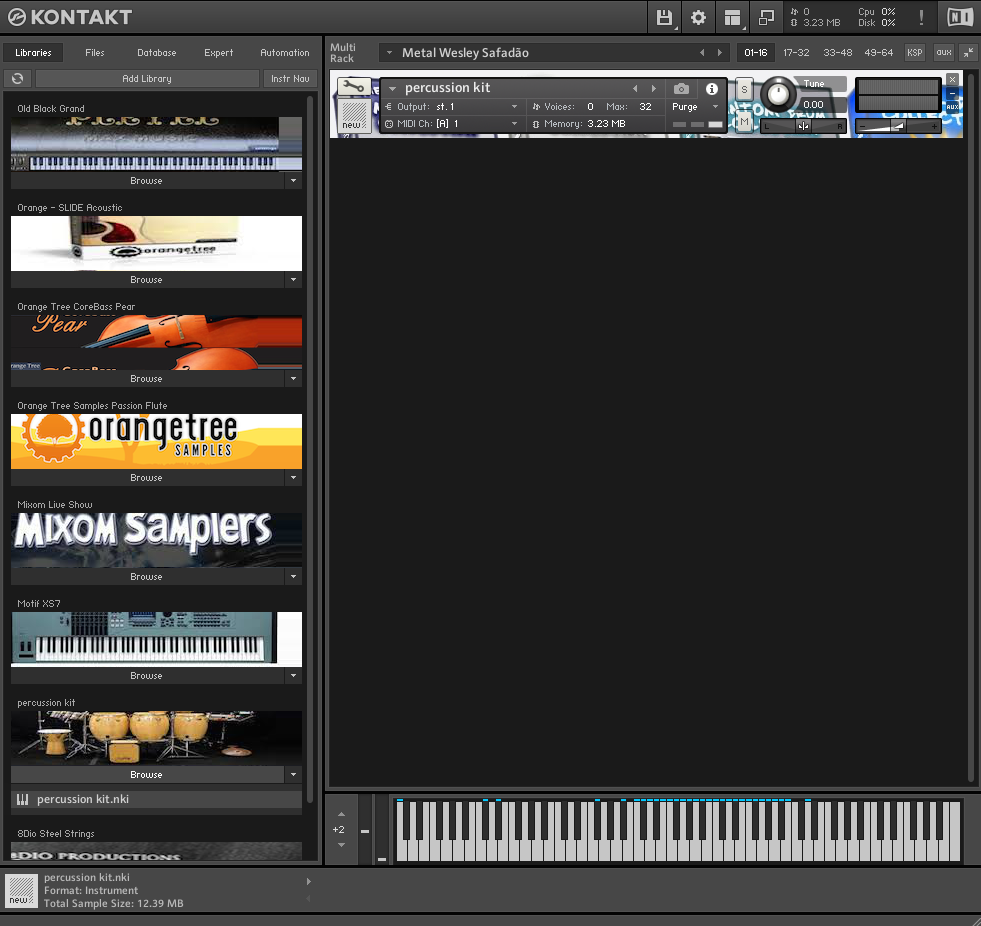Open Passion Flute library options dropdown
The width and height of the screenshot is (981, 926).
click(293, 477)
